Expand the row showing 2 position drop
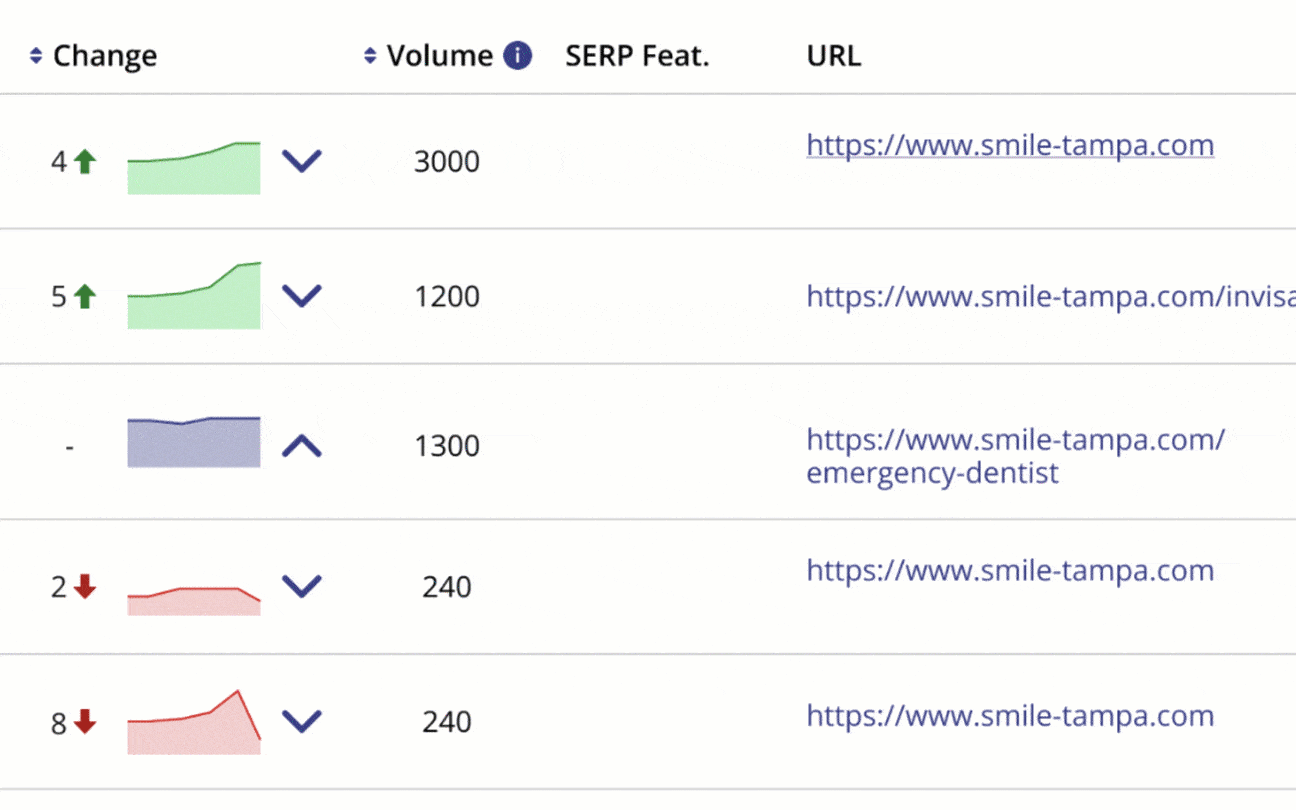Image resolution: width=1296 pixels, height=810 pixels. [x=302, y=586]
